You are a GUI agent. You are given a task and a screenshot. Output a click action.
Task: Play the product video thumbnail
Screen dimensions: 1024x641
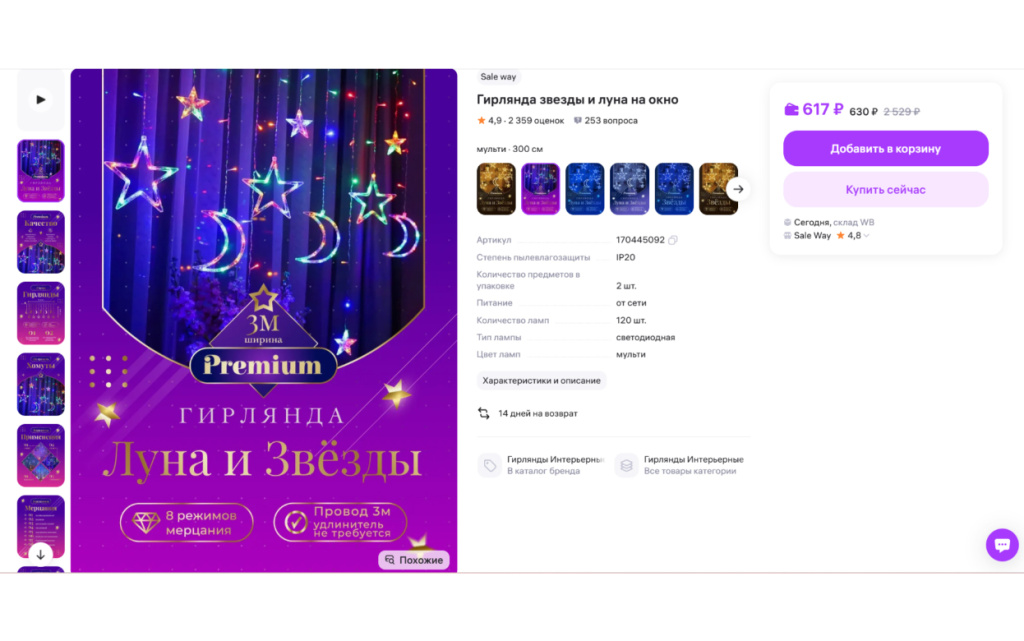(40, 100)
